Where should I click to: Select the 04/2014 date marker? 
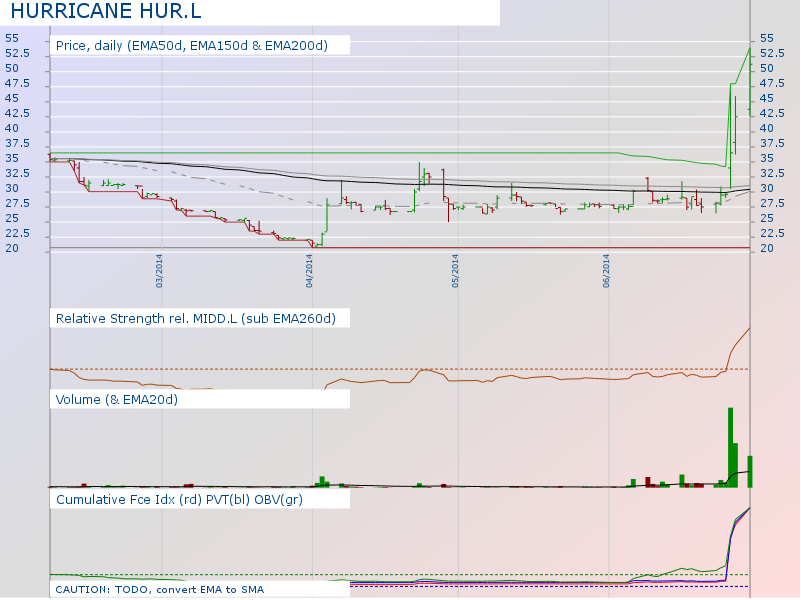click(309, 272)
